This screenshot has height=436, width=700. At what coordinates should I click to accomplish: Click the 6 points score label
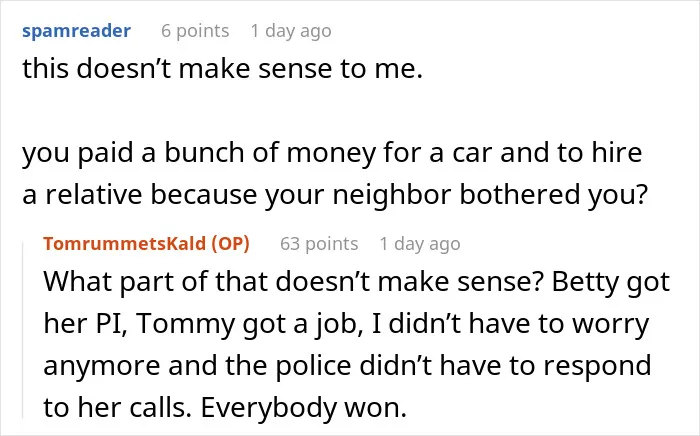(x=195, y=31)
